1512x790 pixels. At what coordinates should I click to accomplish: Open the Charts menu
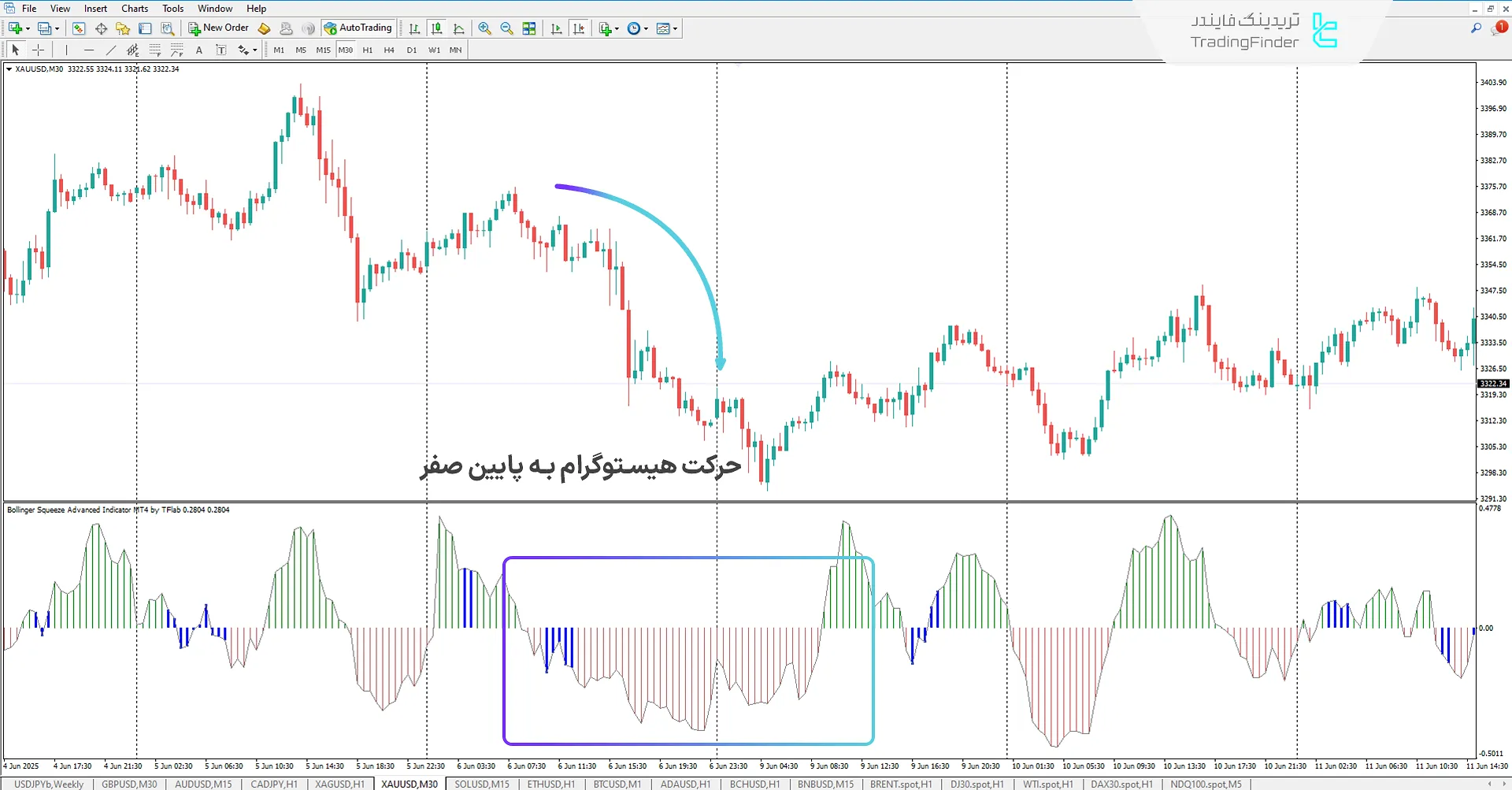[134, 9]
